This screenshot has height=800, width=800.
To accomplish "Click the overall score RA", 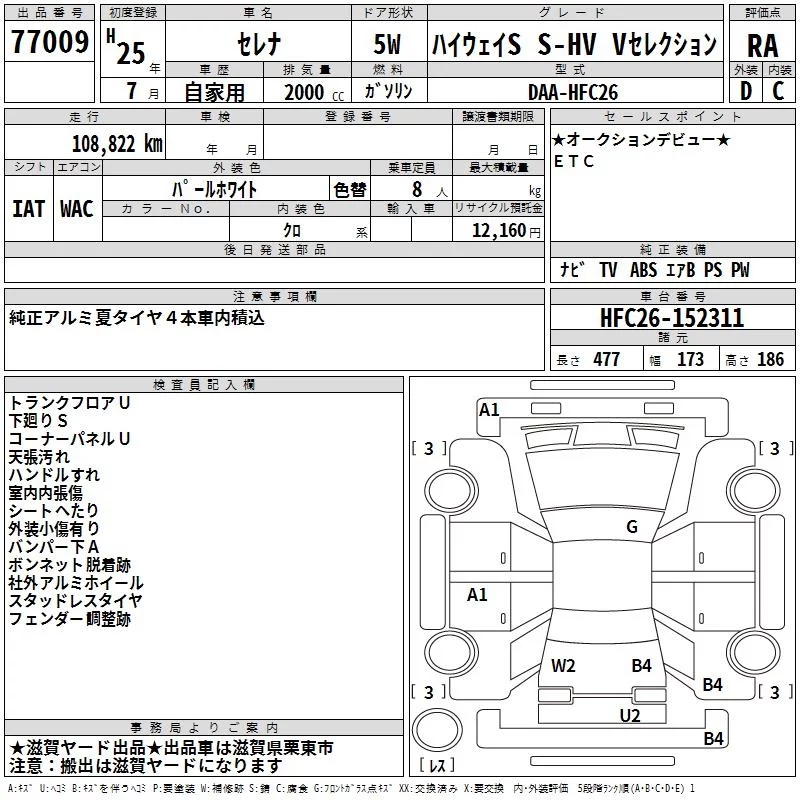I will [x=762, y=45].
